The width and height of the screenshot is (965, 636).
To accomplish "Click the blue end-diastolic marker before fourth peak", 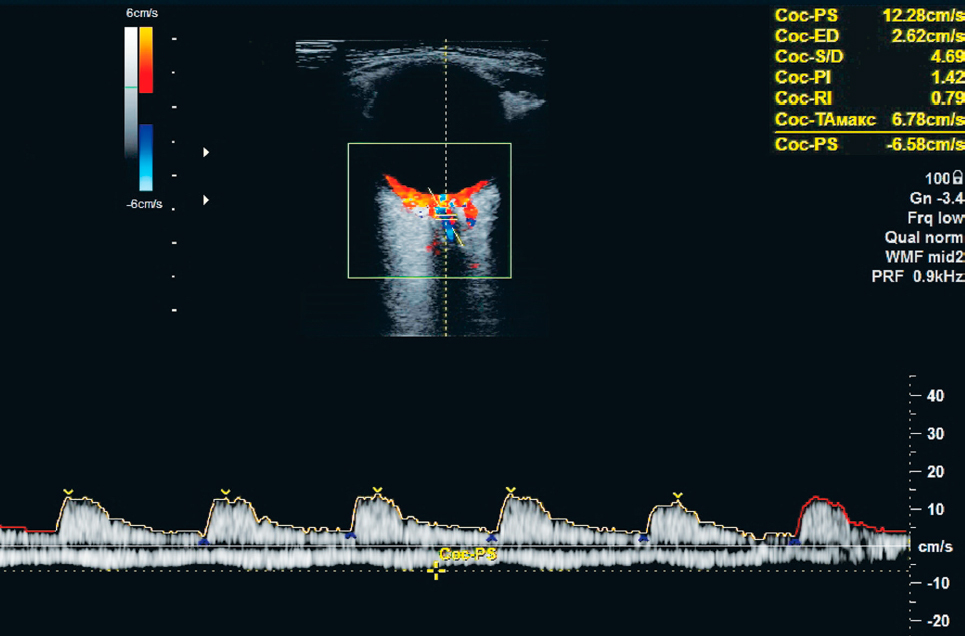I will pyautogui.click(x=491, y=538).
